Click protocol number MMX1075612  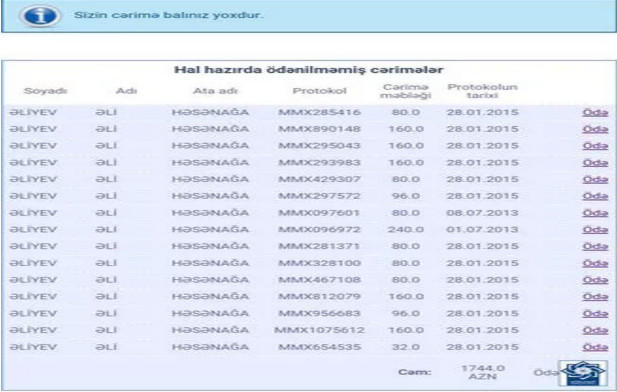[x=319, y=330]
